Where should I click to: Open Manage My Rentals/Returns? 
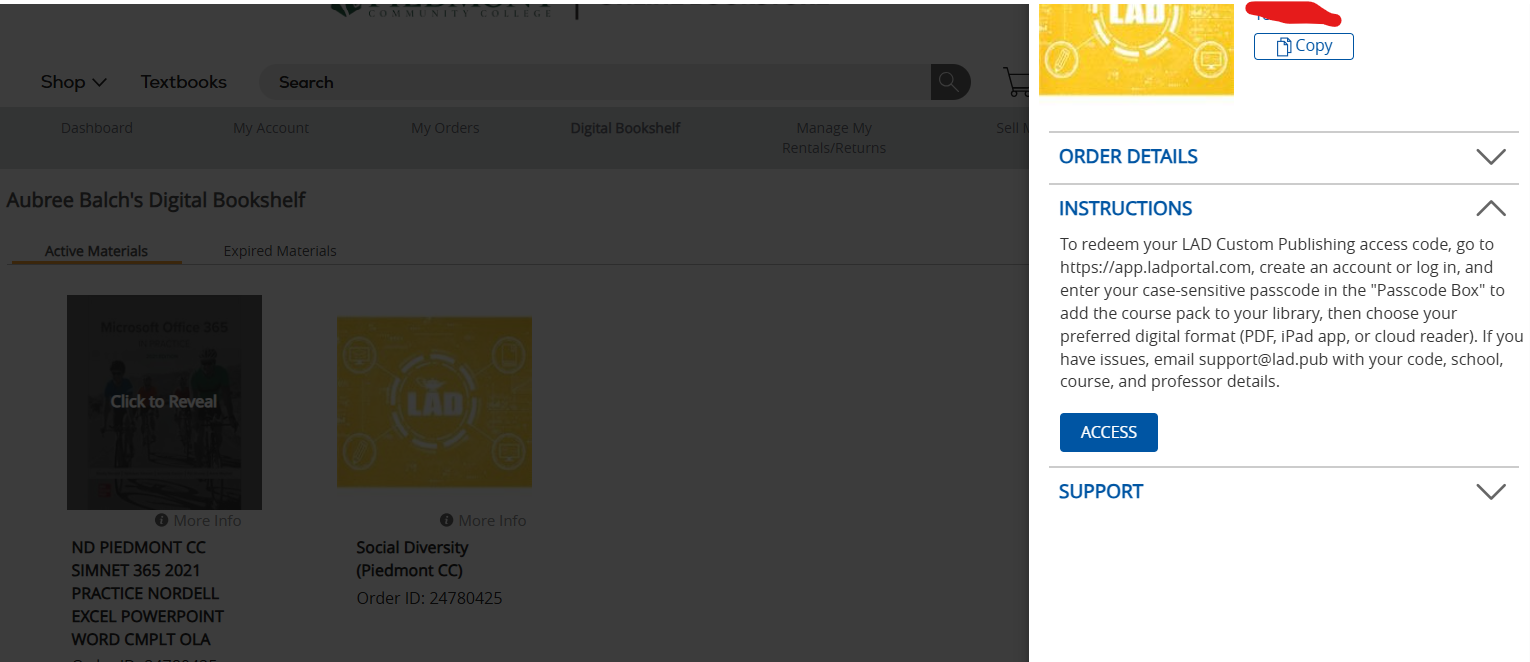coord(833,138)
